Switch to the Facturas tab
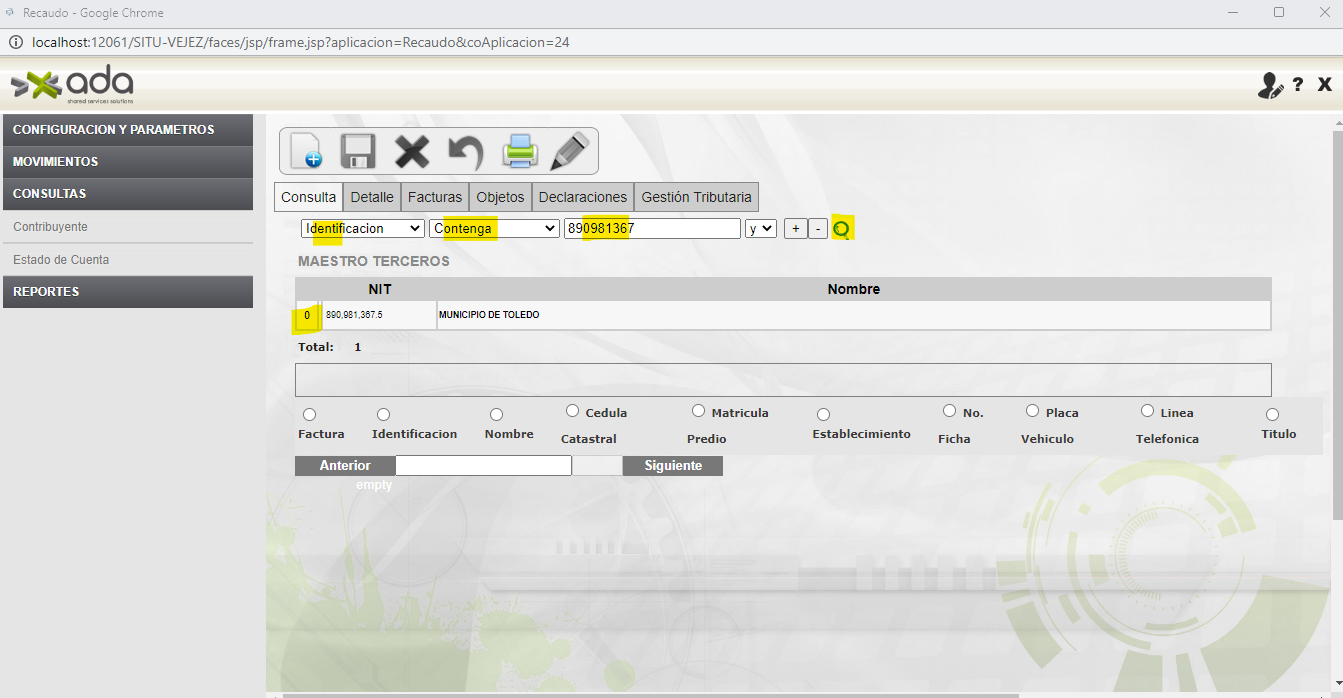Image resolution: width=1343 pixels, height=698 pixels. click(435, 197)
